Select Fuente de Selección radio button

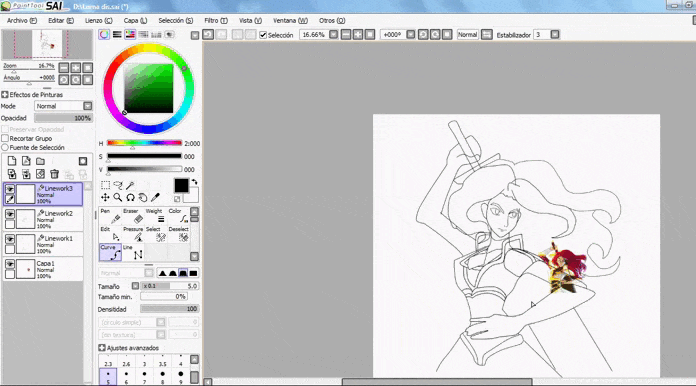click(x=5, y=147)
